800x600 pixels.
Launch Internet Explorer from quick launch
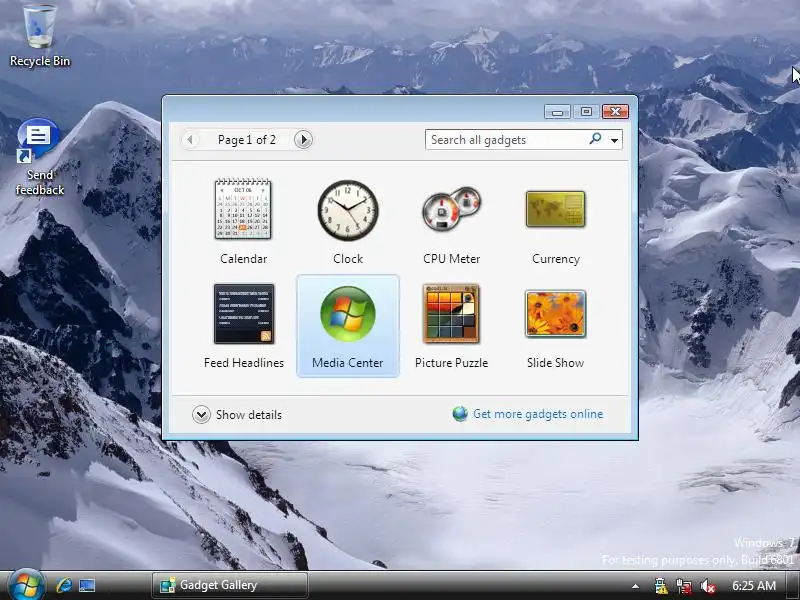click(x=64, y=585)
